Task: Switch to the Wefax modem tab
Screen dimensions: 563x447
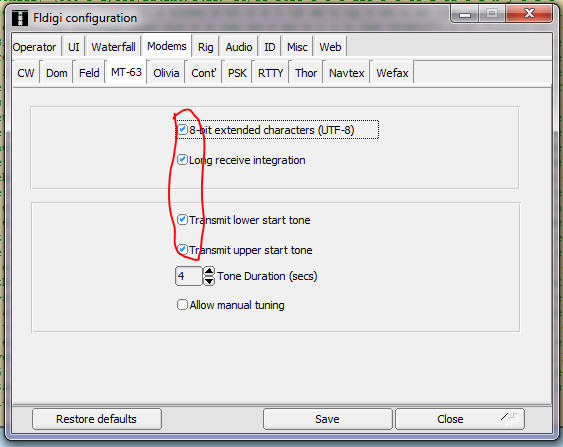Action: pyautogui.click(x=392, y=73)
